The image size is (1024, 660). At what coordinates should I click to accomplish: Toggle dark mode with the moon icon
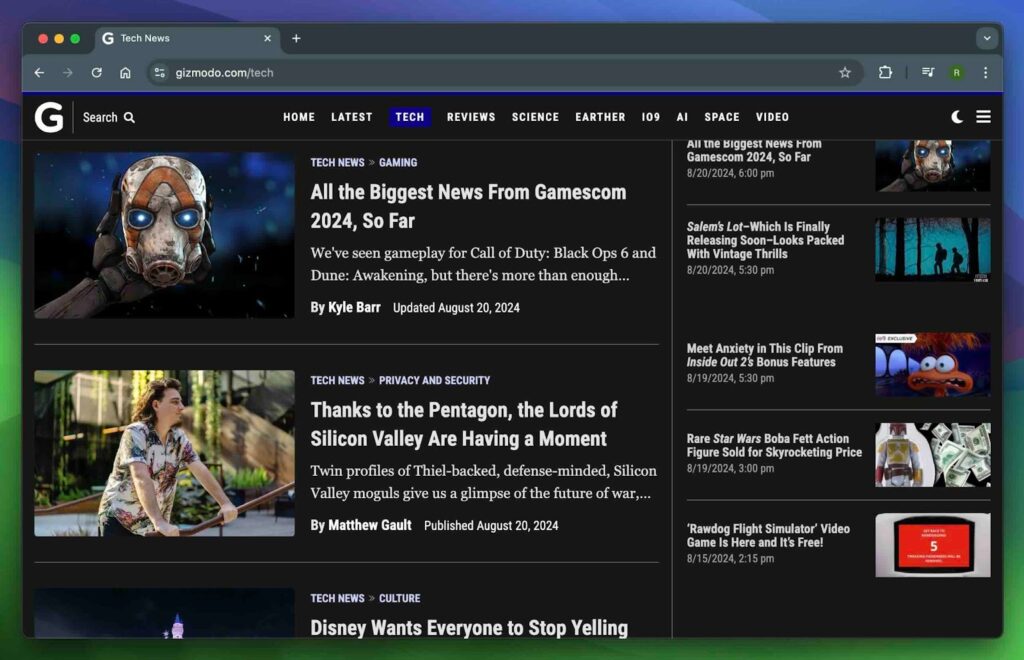957,116
